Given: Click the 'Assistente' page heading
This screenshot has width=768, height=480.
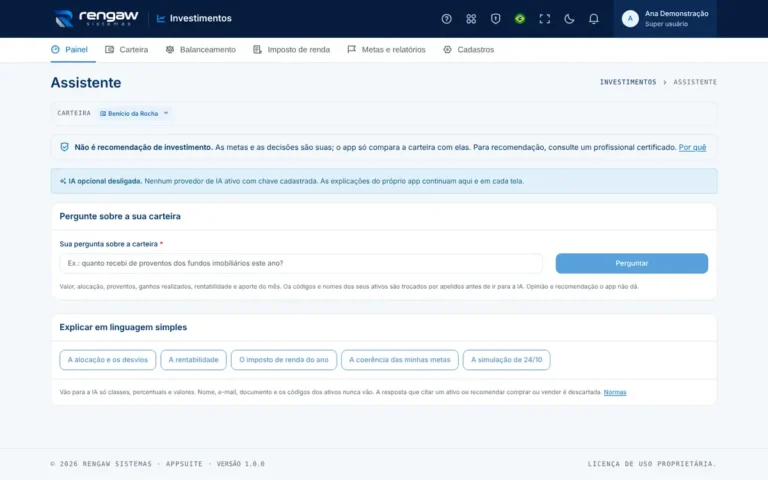Looking at the screenshot, I should tap(86, 83).
